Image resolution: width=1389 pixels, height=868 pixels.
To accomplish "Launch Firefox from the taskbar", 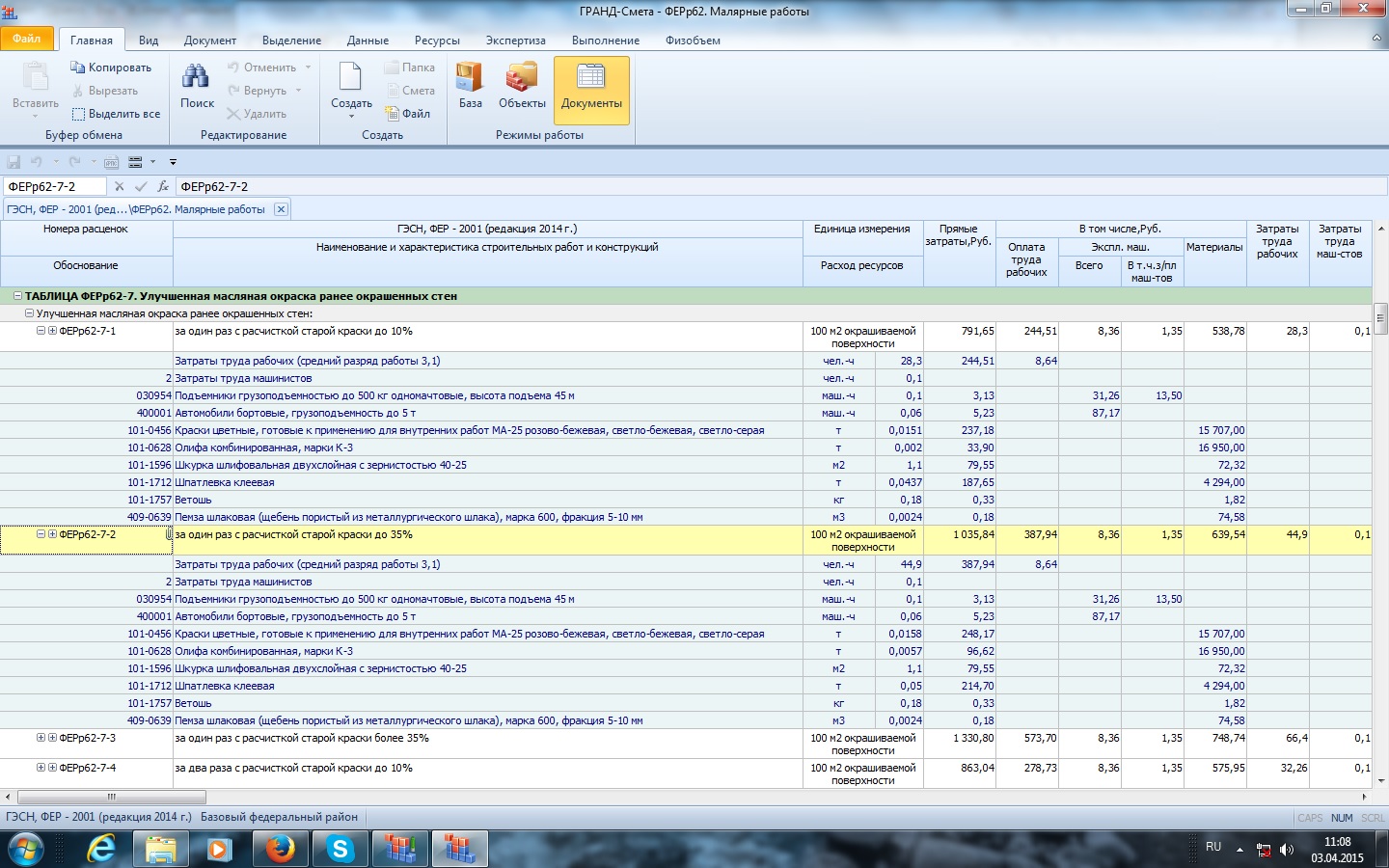I will point(280,849).
